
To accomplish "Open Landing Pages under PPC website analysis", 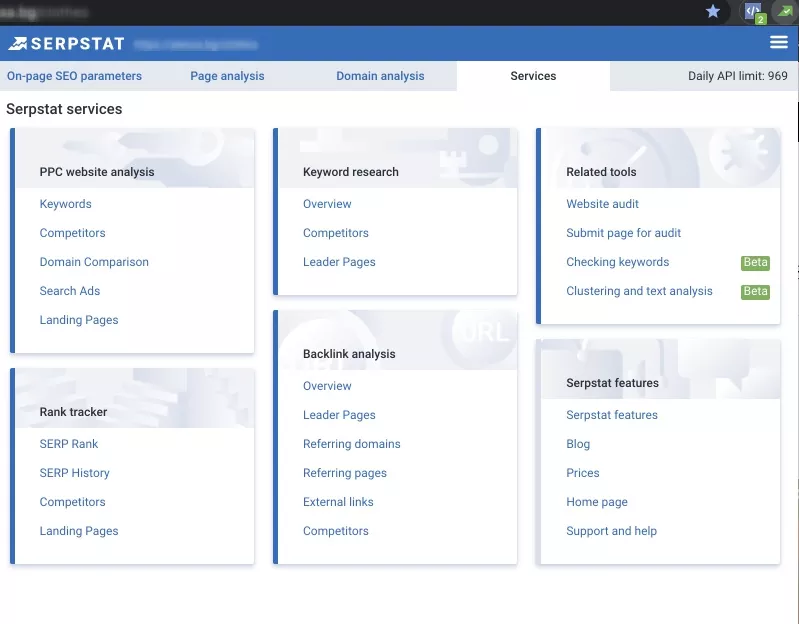I will tap(79, 320).
